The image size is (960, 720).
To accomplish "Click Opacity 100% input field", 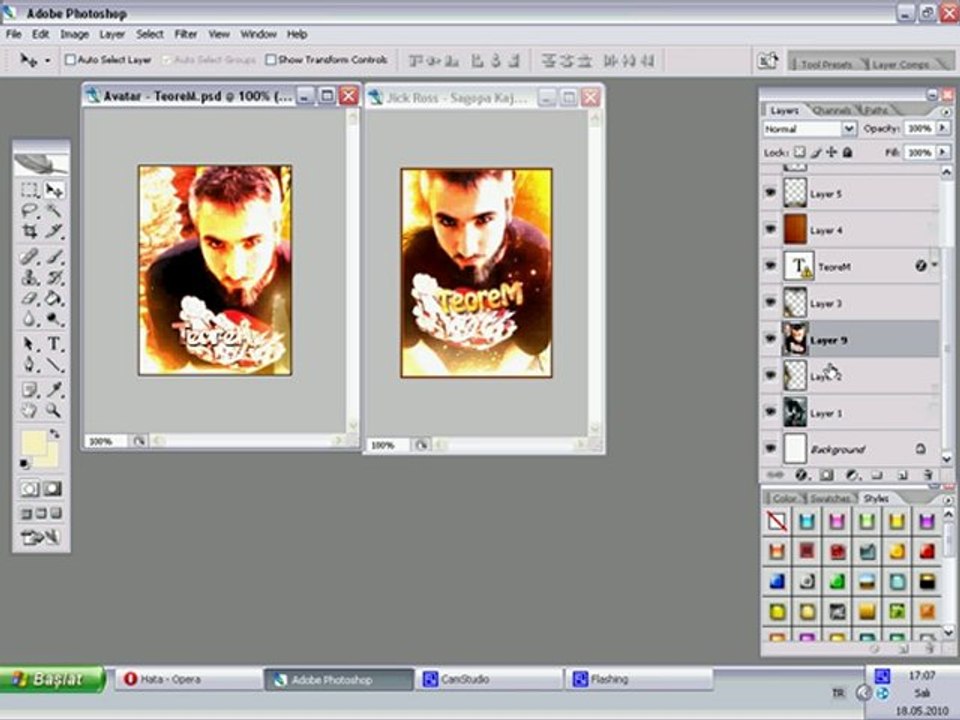I will 920,128.
